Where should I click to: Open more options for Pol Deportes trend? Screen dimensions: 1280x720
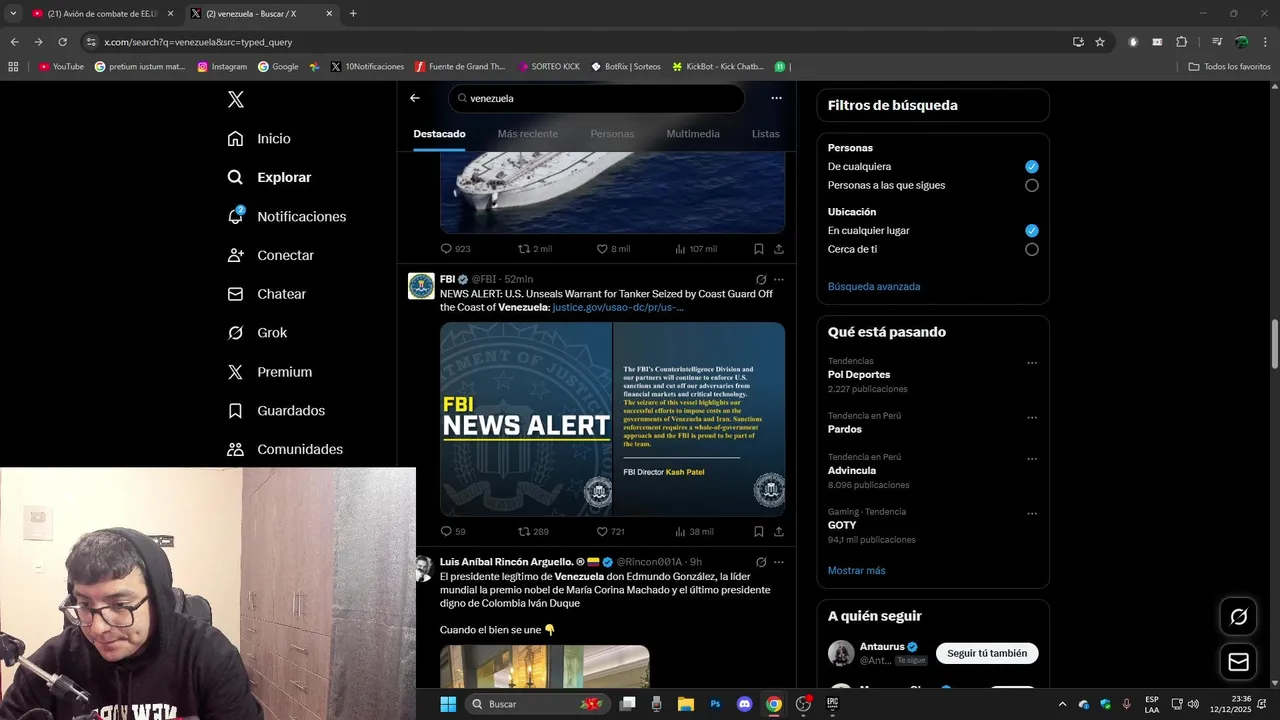point(1032,363)
